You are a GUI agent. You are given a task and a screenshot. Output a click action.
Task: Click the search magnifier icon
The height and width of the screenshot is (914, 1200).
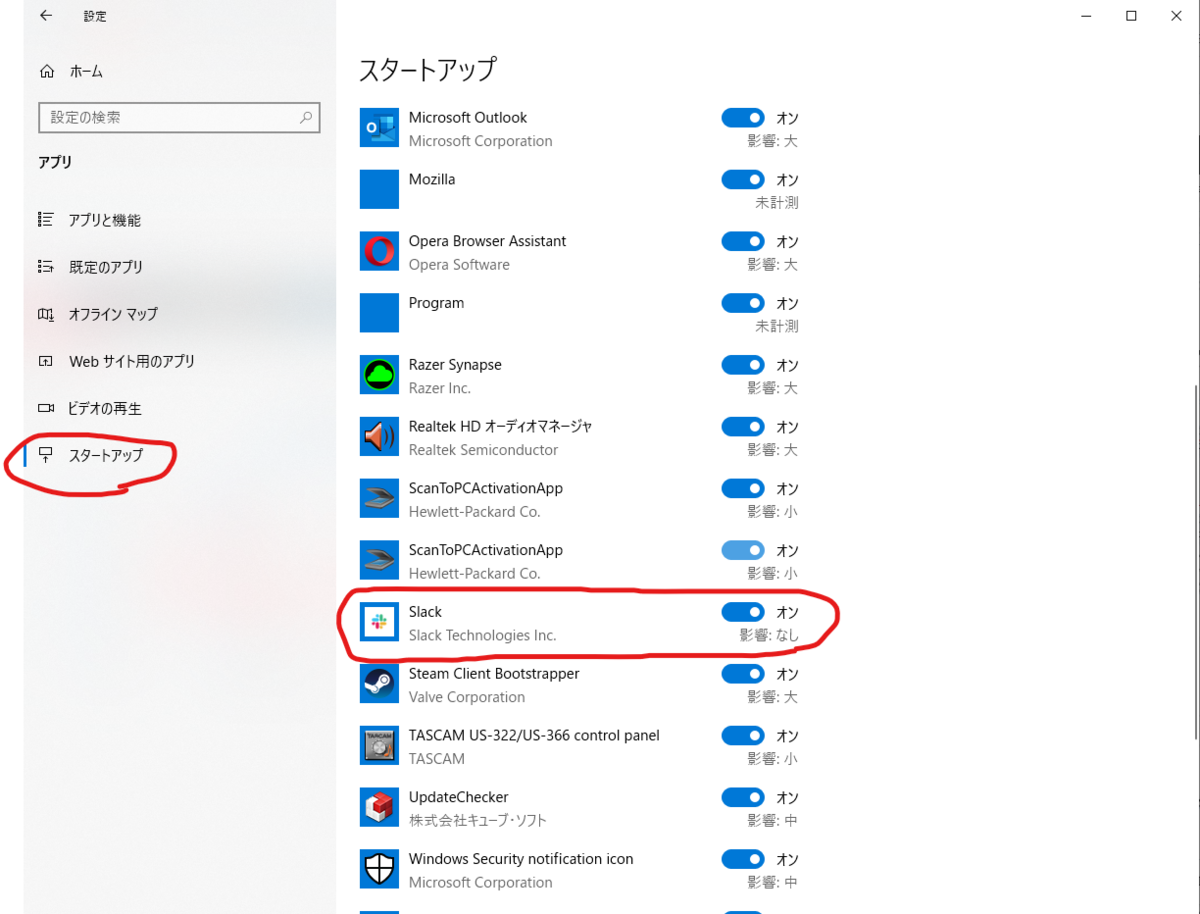(x=306, y=117)
